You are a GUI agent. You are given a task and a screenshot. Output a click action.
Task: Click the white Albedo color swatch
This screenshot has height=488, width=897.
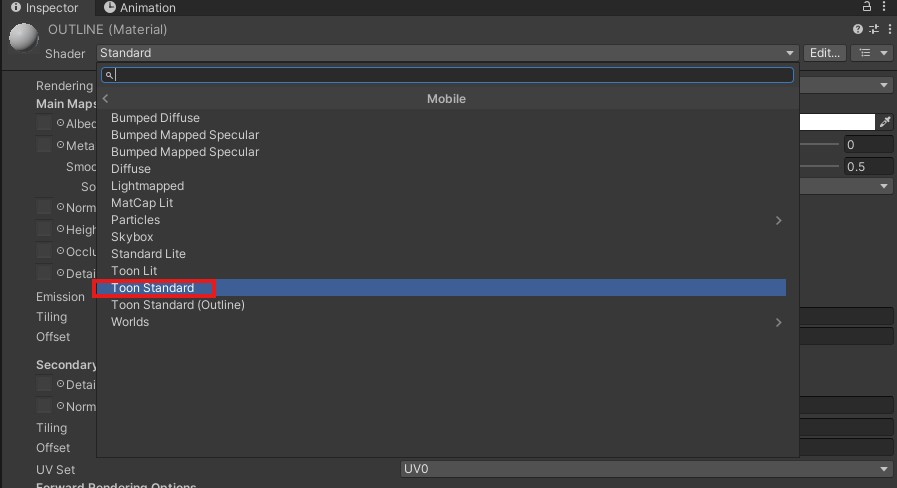pyautogui.click(x=837, y=122)
